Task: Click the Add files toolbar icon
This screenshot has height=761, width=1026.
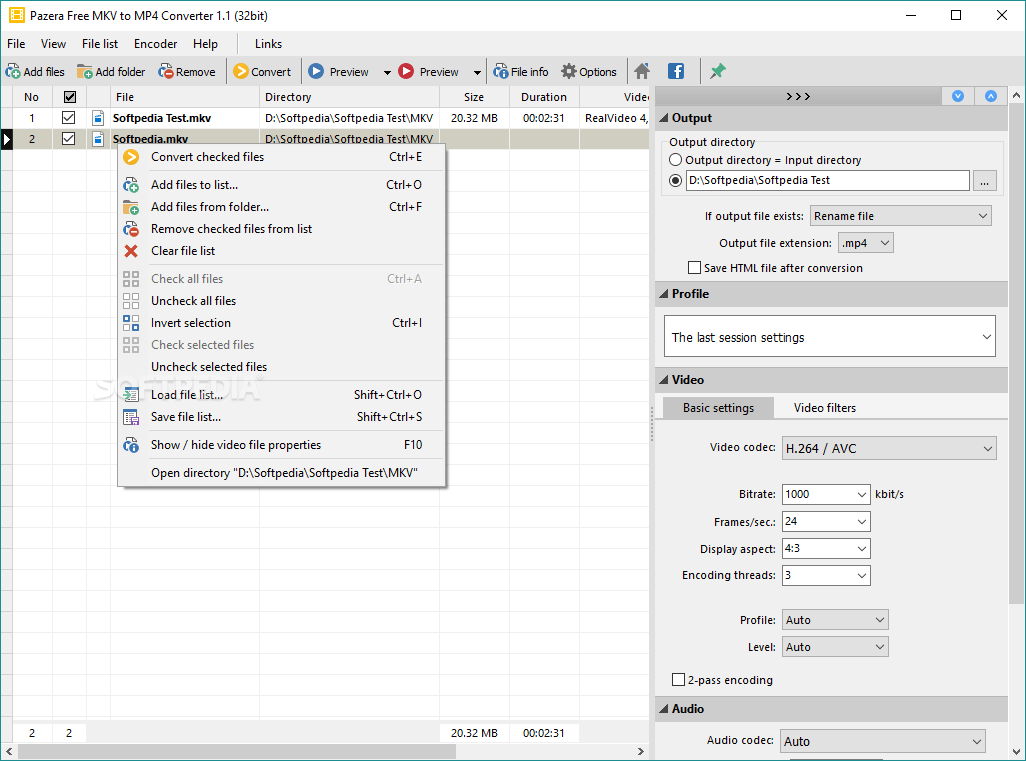Action: (12, 71)
